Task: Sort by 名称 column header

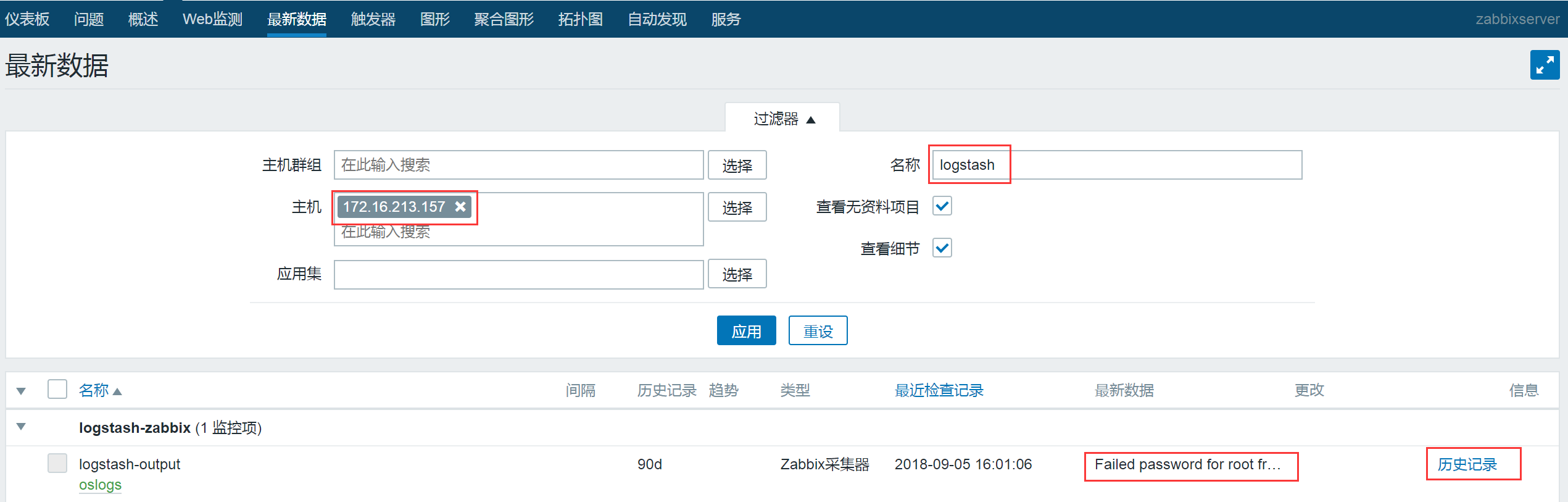Action: point(94,390)
